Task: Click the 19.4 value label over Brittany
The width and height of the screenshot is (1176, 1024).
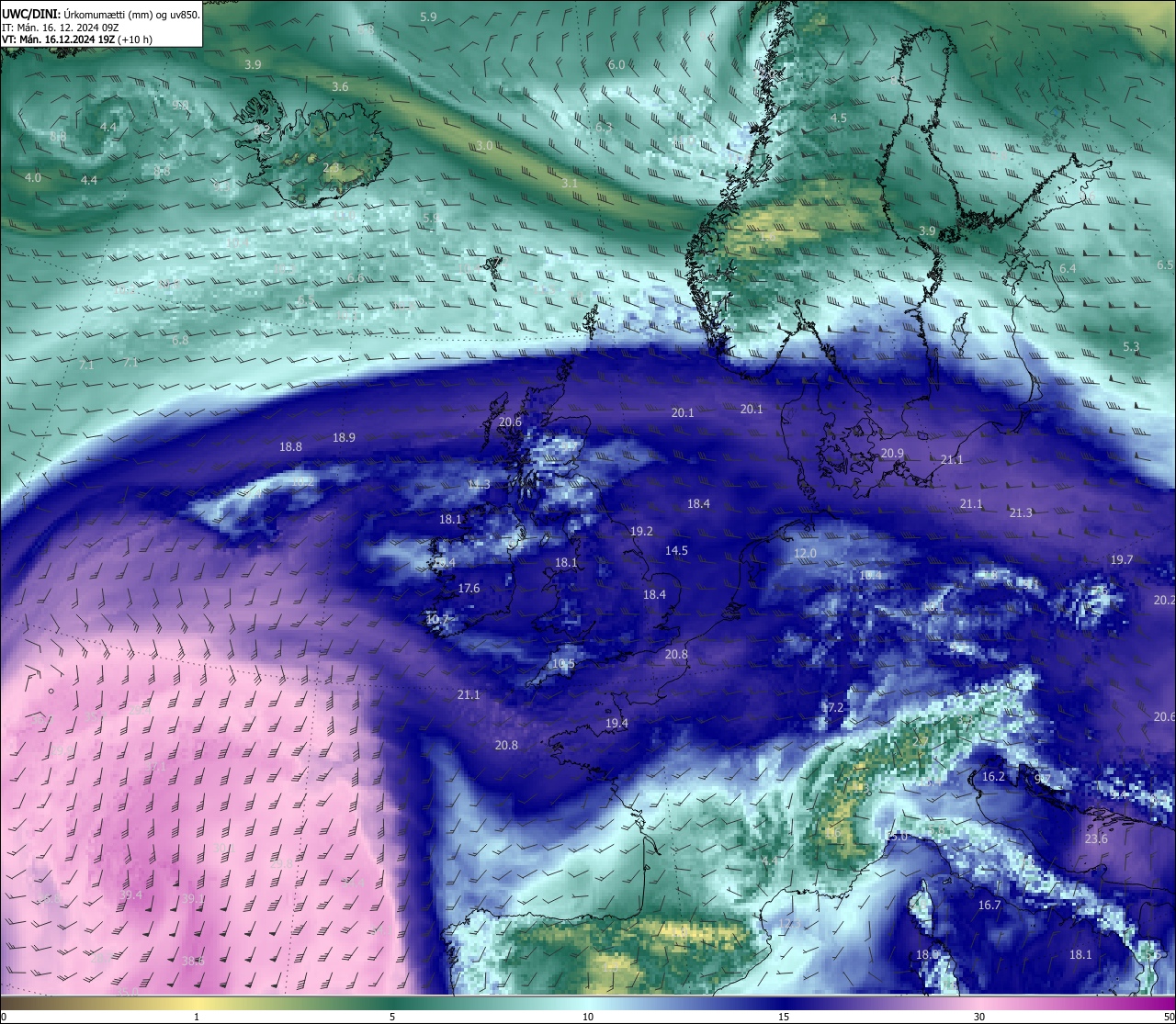Action: coord(616,723)
